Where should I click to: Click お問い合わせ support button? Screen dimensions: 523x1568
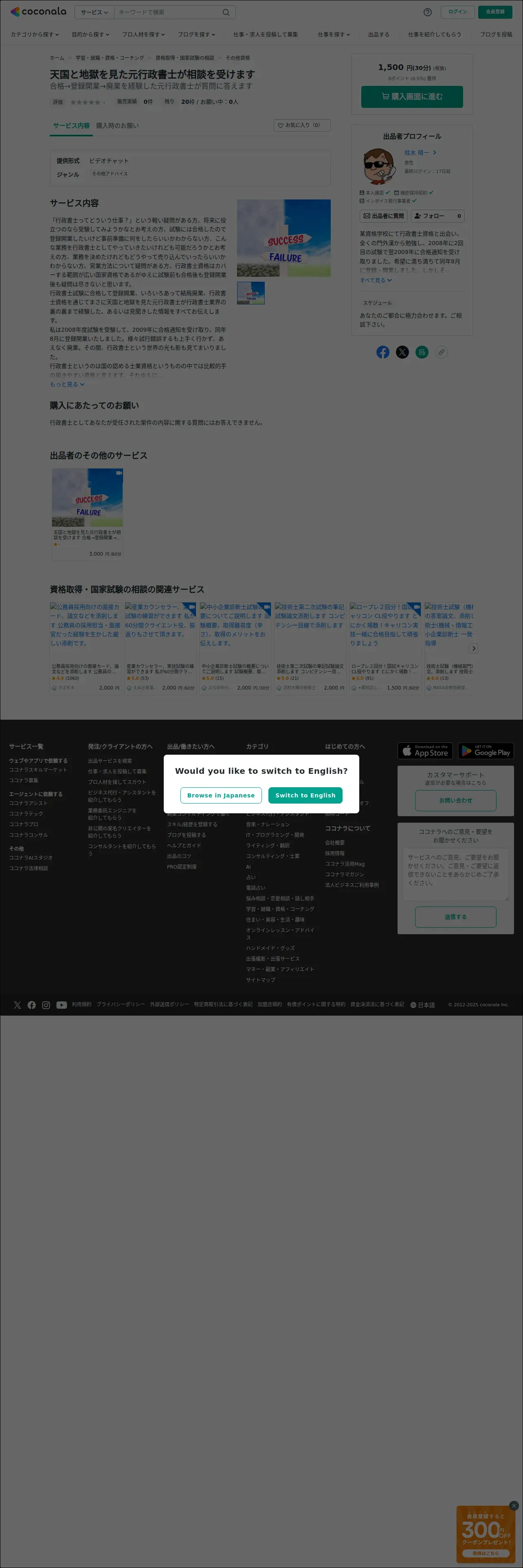pos(455,800)
